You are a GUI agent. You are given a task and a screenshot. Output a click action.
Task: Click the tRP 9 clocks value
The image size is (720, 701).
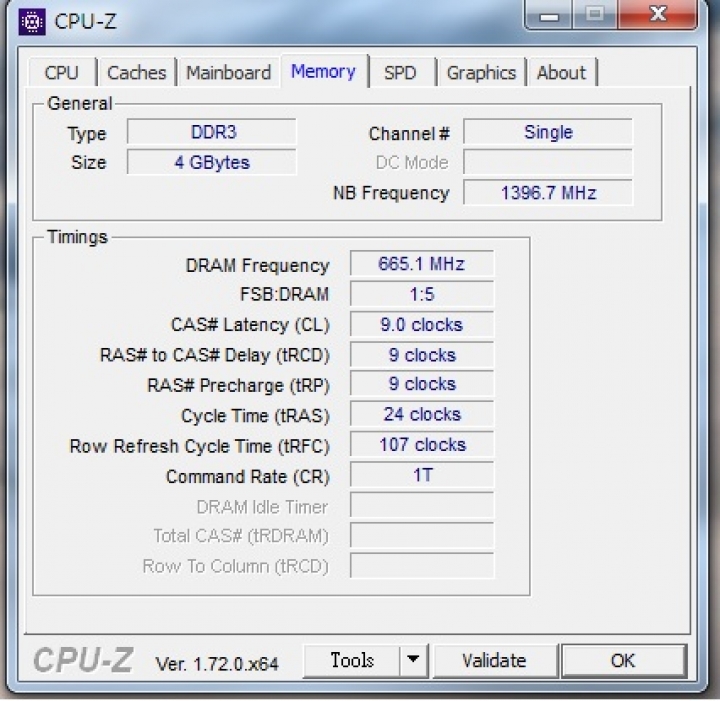tap(422, 384)
